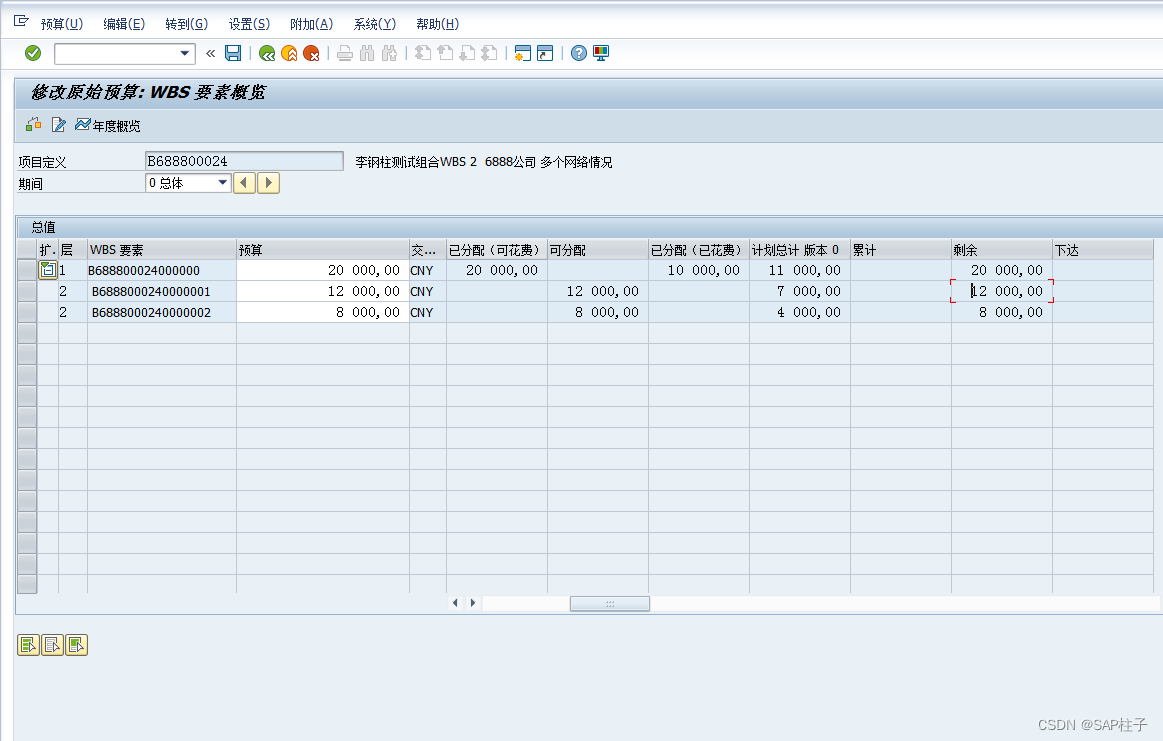Screen dimensions: 1163x741
Task: Click the Last Page icon
Action: pyautogui.click(x=490, y=53)
